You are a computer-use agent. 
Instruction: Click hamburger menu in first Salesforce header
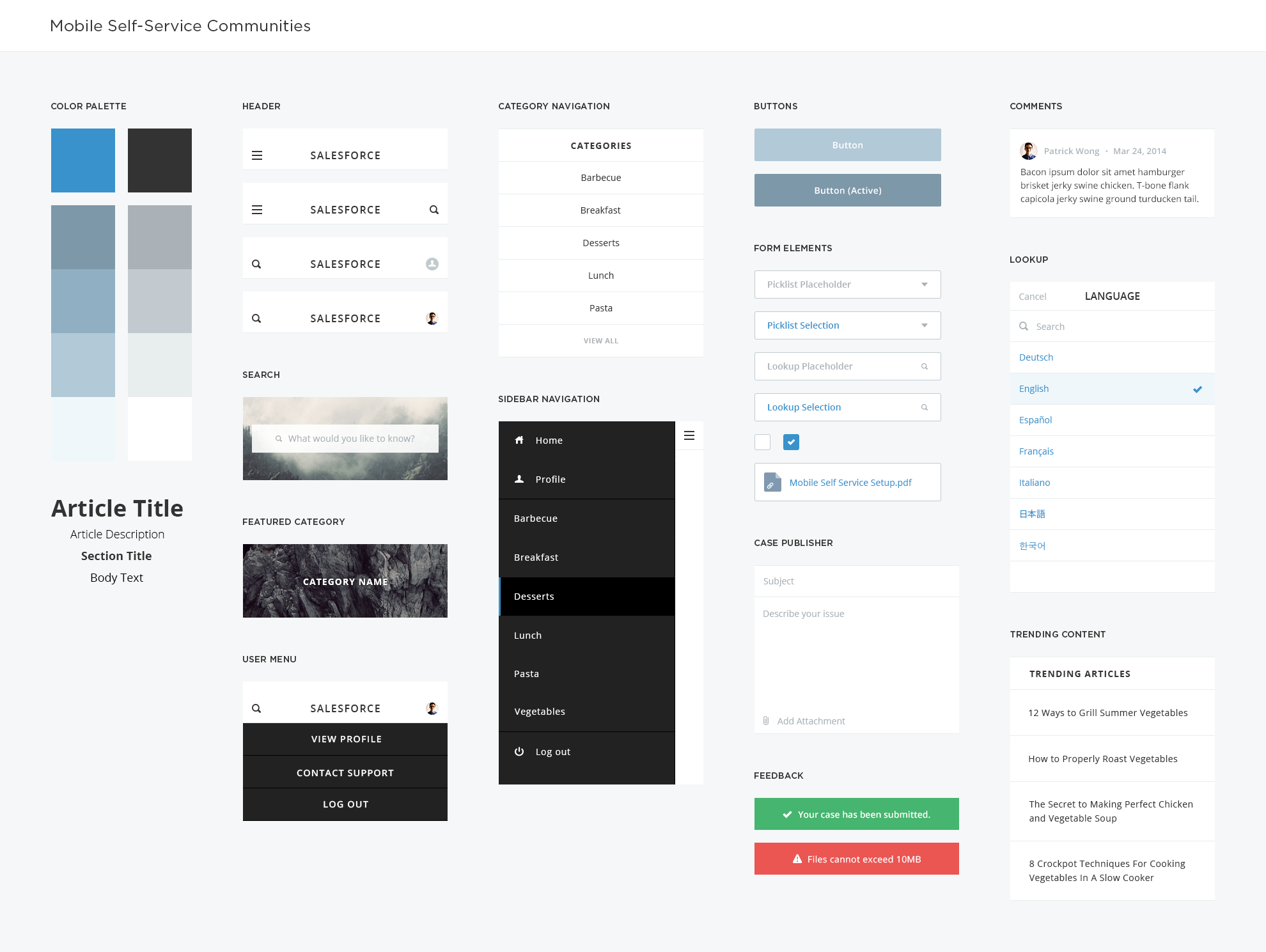click(257, 155)
